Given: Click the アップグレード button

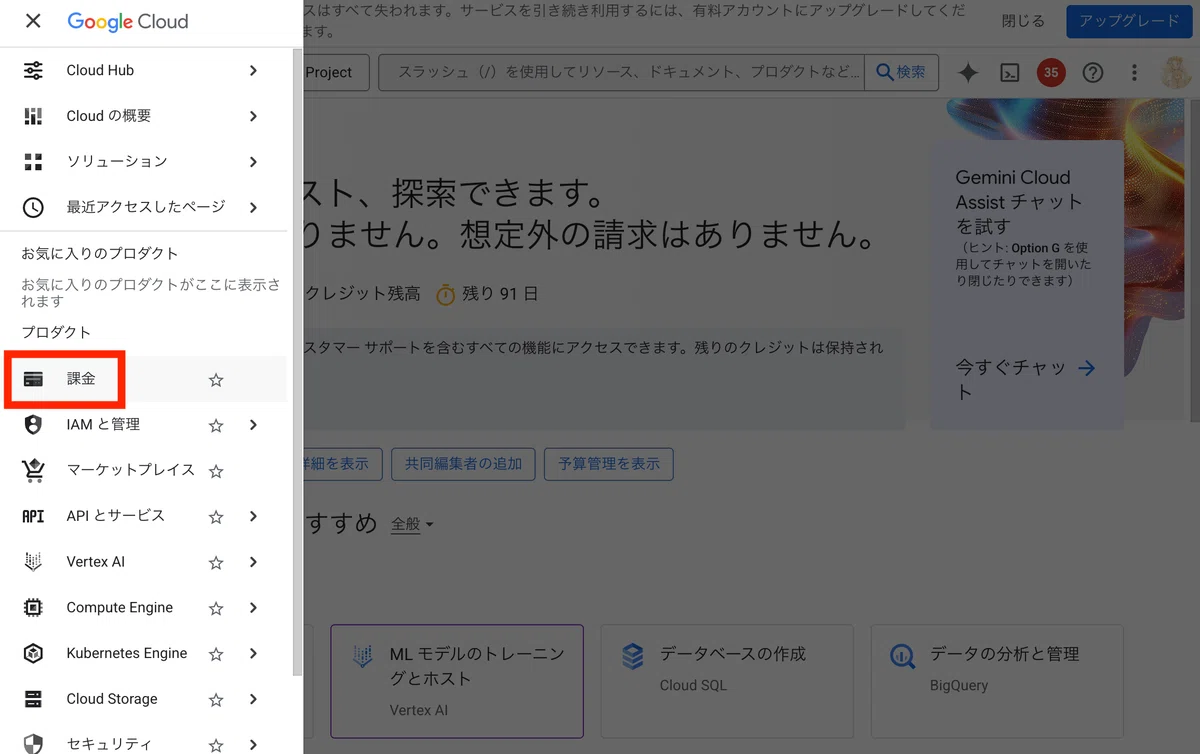Looking at the screenshot, I should pyautogui.click(x=1128, y=21).
